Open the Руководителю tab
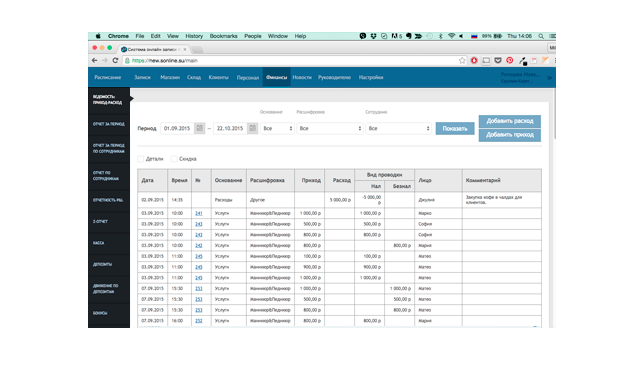 [x=334, y=78]
